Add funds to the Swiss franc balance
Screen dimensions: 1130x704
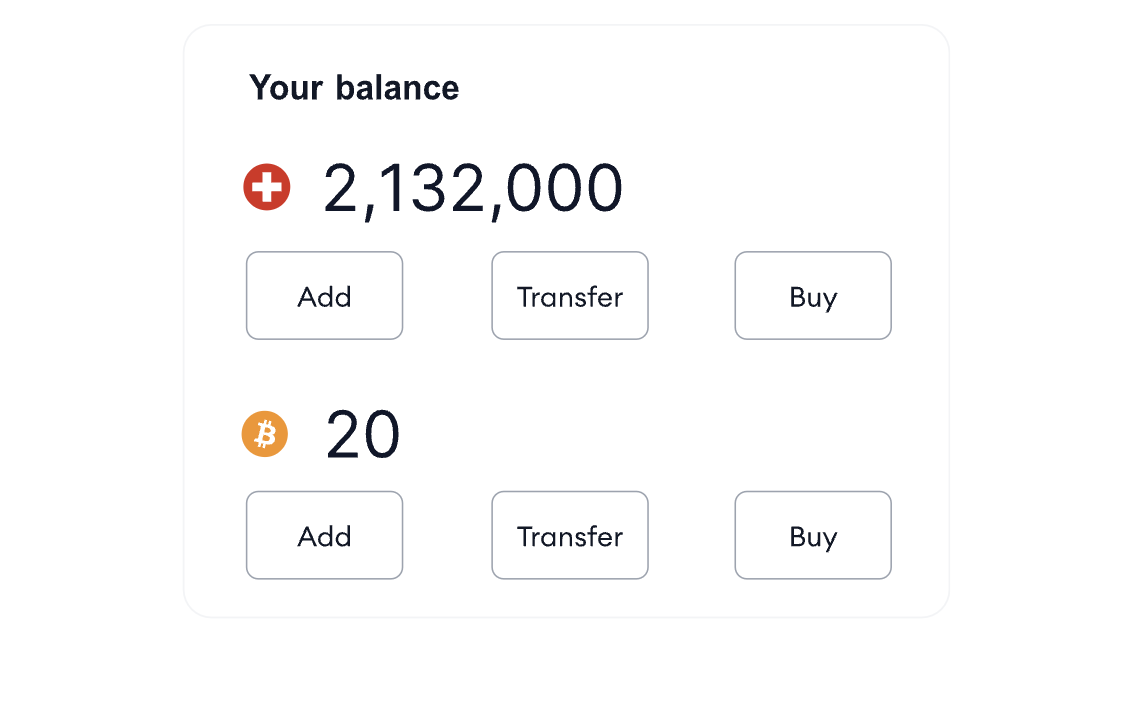coord(324,296)
